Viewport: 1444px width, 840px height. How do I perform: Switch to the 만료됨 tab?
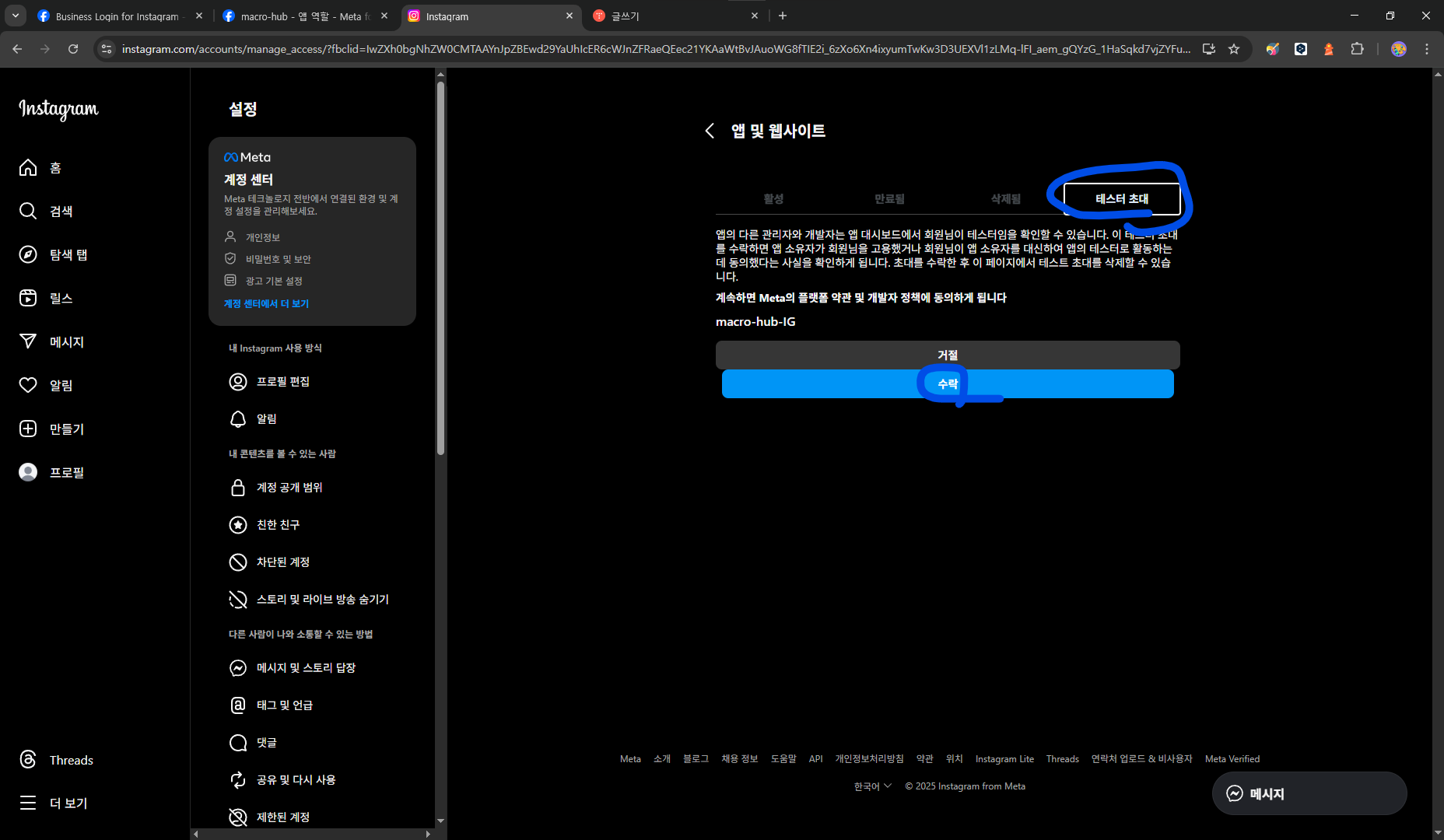click(x=889, y=199)
